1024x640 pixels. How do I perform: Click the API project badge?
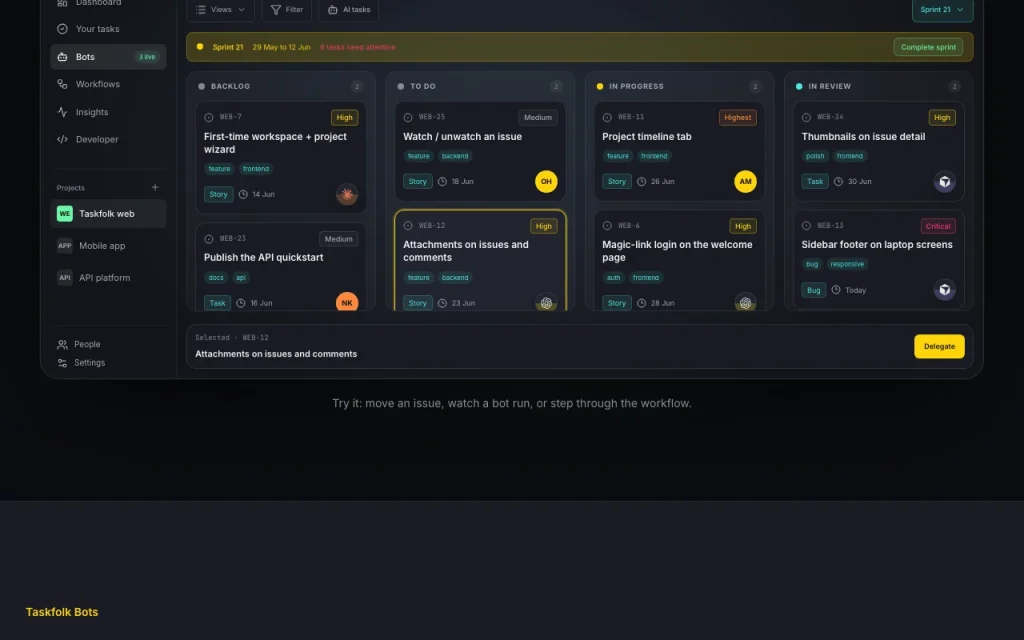pos(65,278)
